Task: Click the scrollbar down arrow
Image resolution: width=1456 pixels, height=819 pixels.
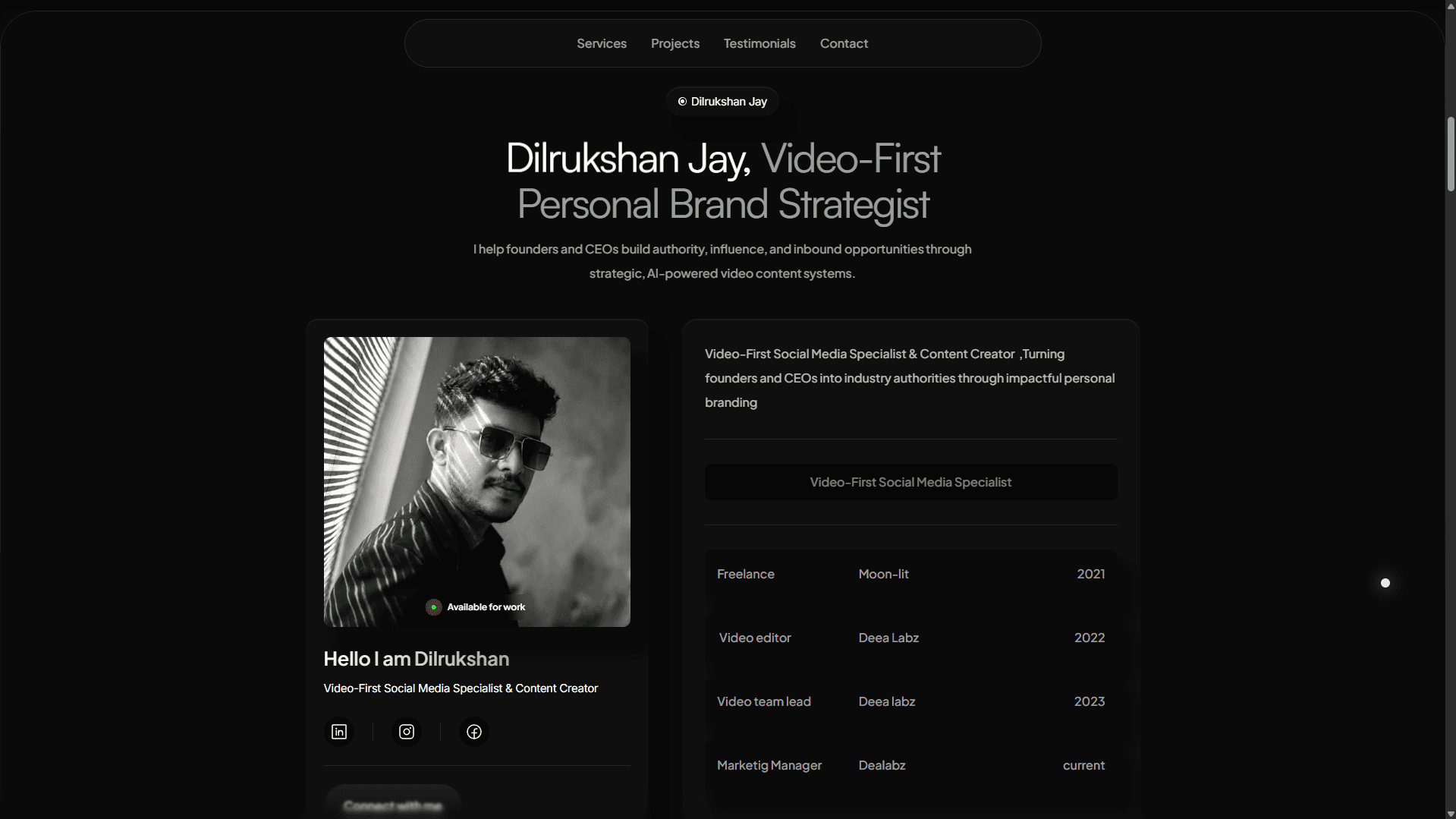Action: click(x=1450, y=813)
